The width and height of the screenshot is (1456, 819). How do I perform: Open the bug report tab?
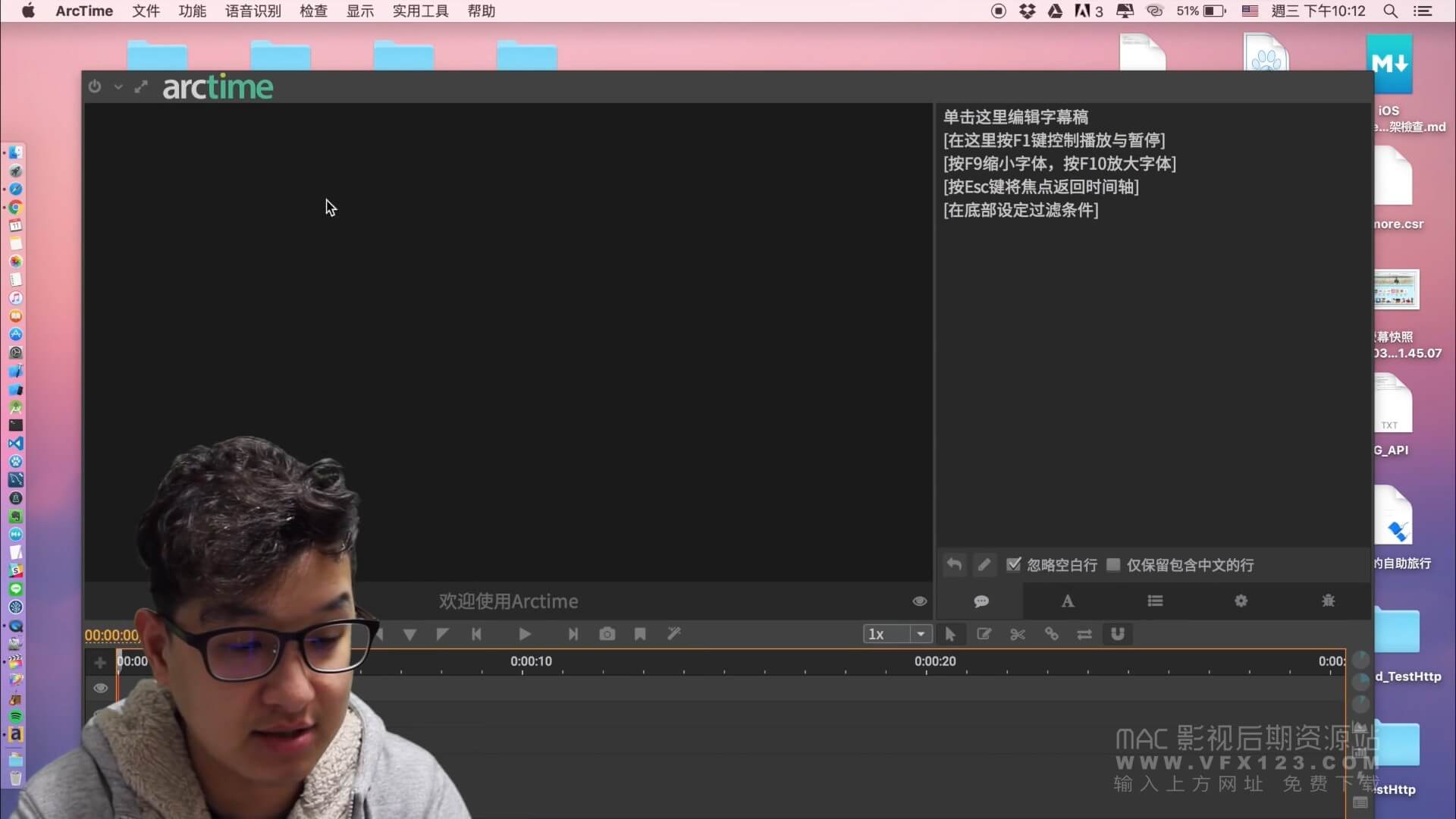(1328, 601)
